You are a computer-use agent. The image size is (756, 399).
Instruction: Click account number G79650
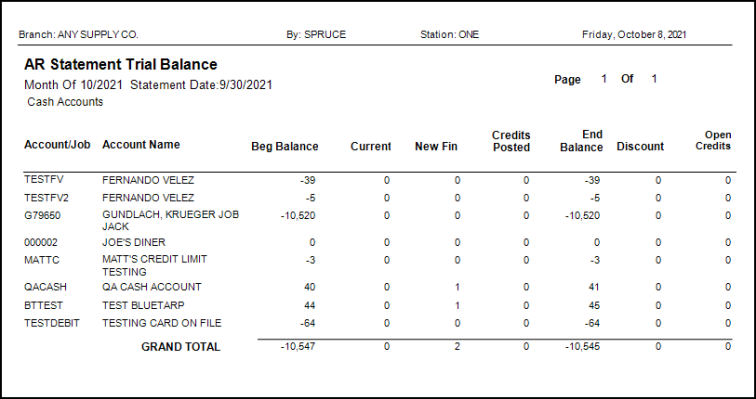(x=42, y=215)
